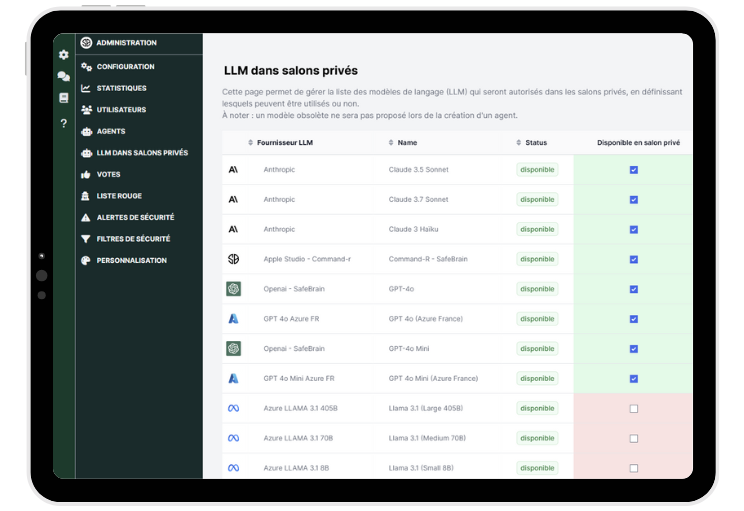Sort table by Status column
744x511 pixels.
(535, 143)
